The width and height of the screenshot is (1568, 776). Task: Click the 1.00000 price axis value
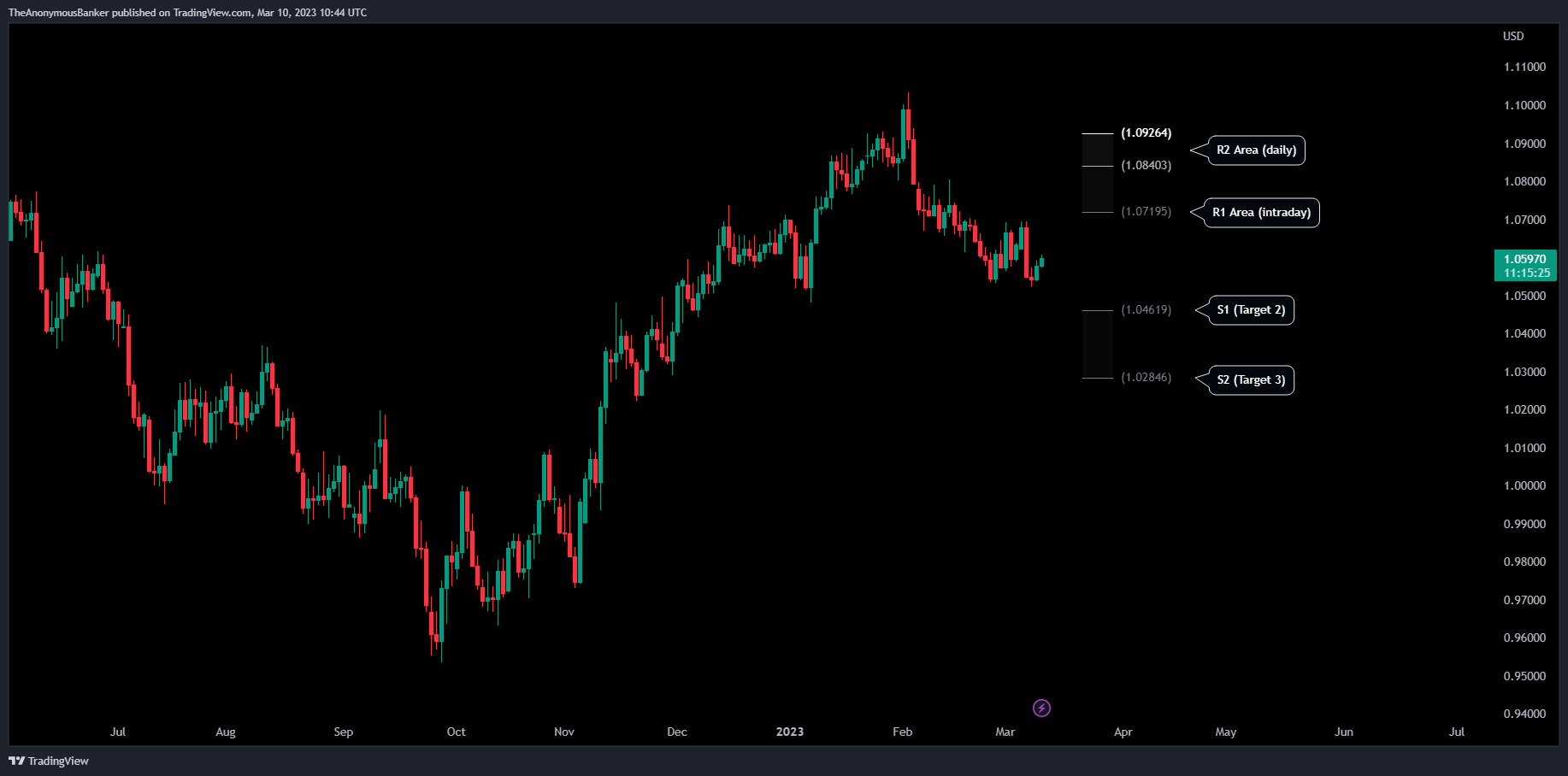tap(1525, 485)
